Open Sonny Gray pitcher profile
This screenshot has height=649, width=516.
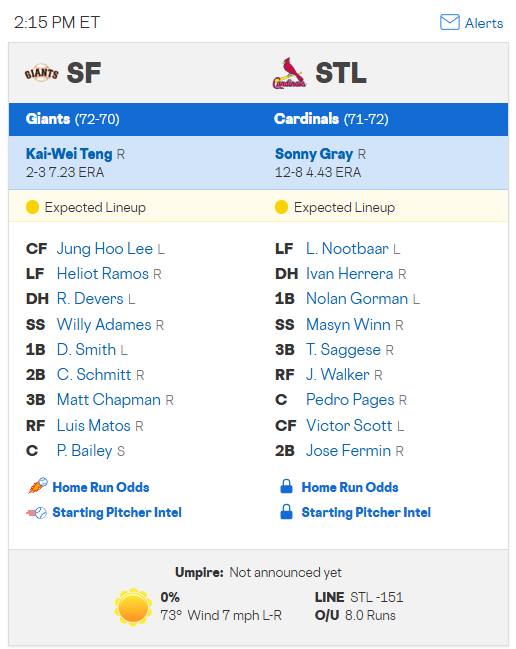point(314,154)
